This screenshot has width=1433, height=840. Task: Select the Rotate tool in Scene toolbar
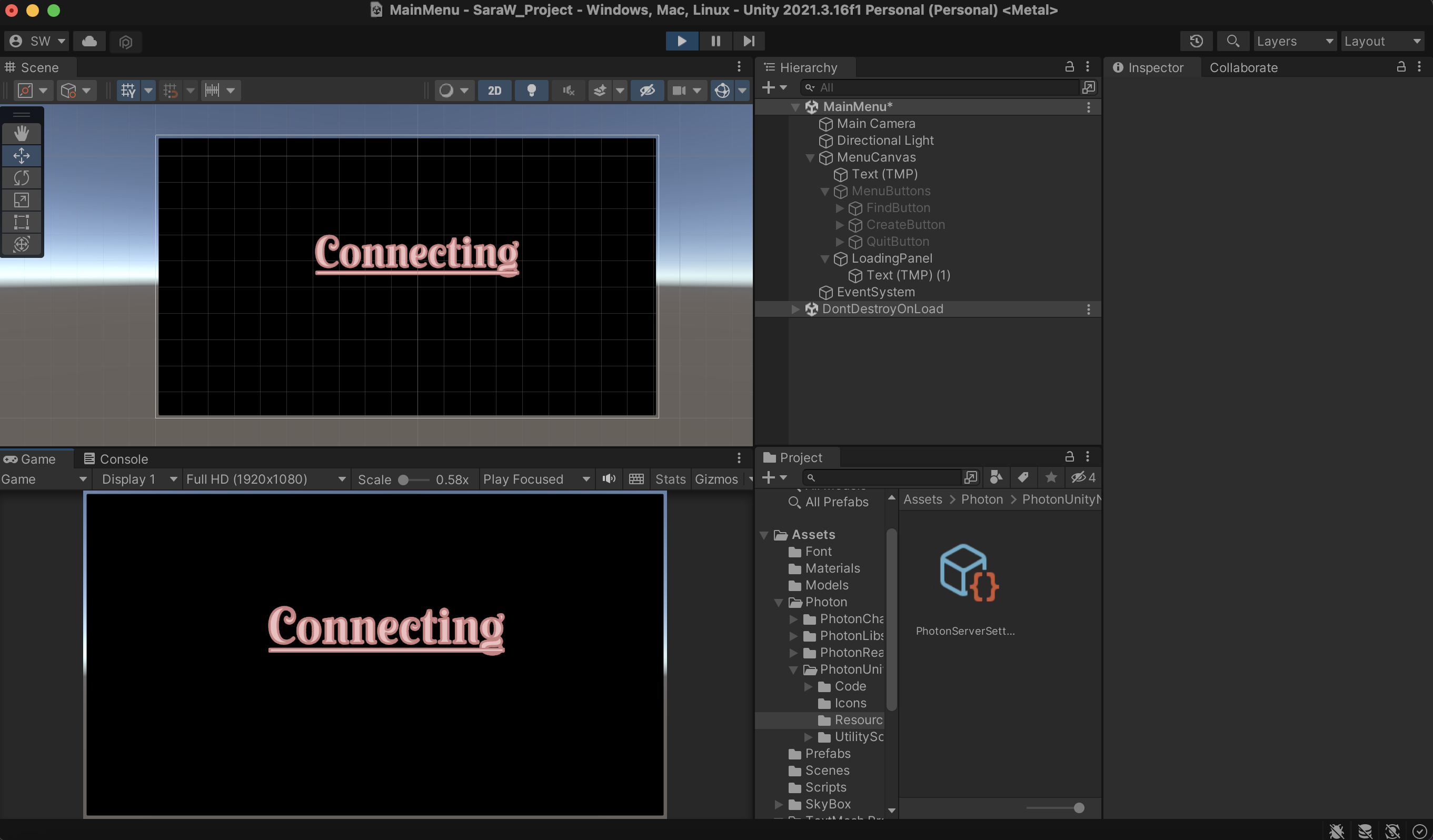22,178
